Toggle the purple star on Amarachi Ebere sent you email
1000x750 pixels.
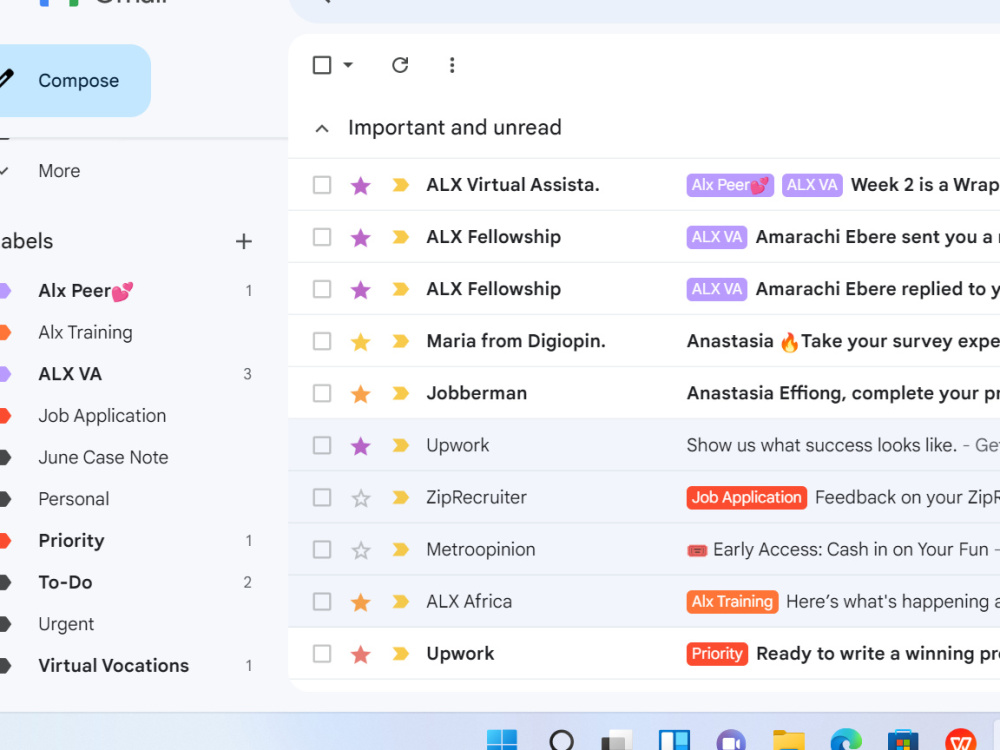pos(361,237)
